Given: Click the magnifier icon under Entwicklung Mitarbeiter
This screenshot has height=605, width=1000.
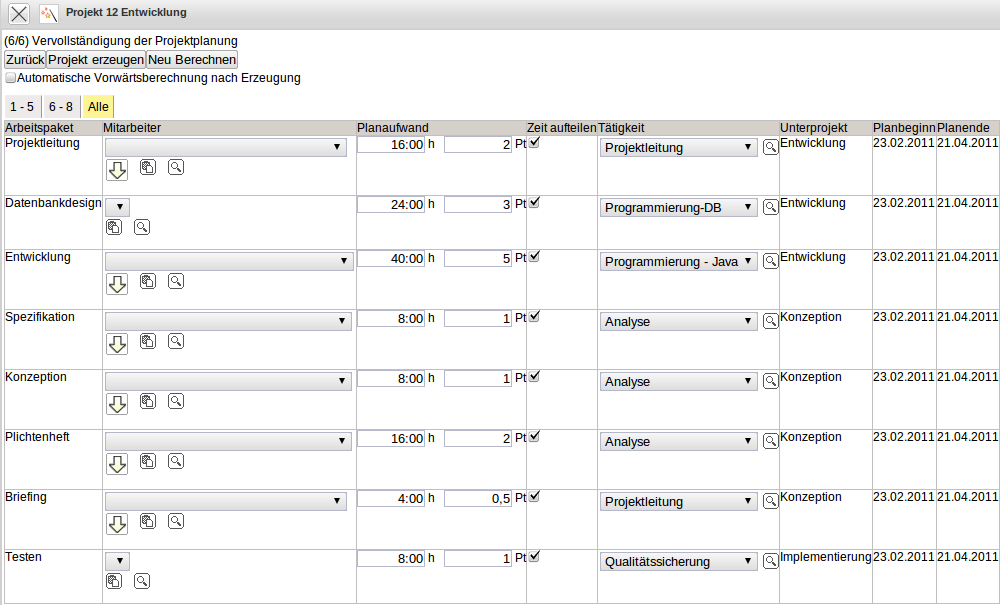Looking at the screenshot, I should 176,281.
